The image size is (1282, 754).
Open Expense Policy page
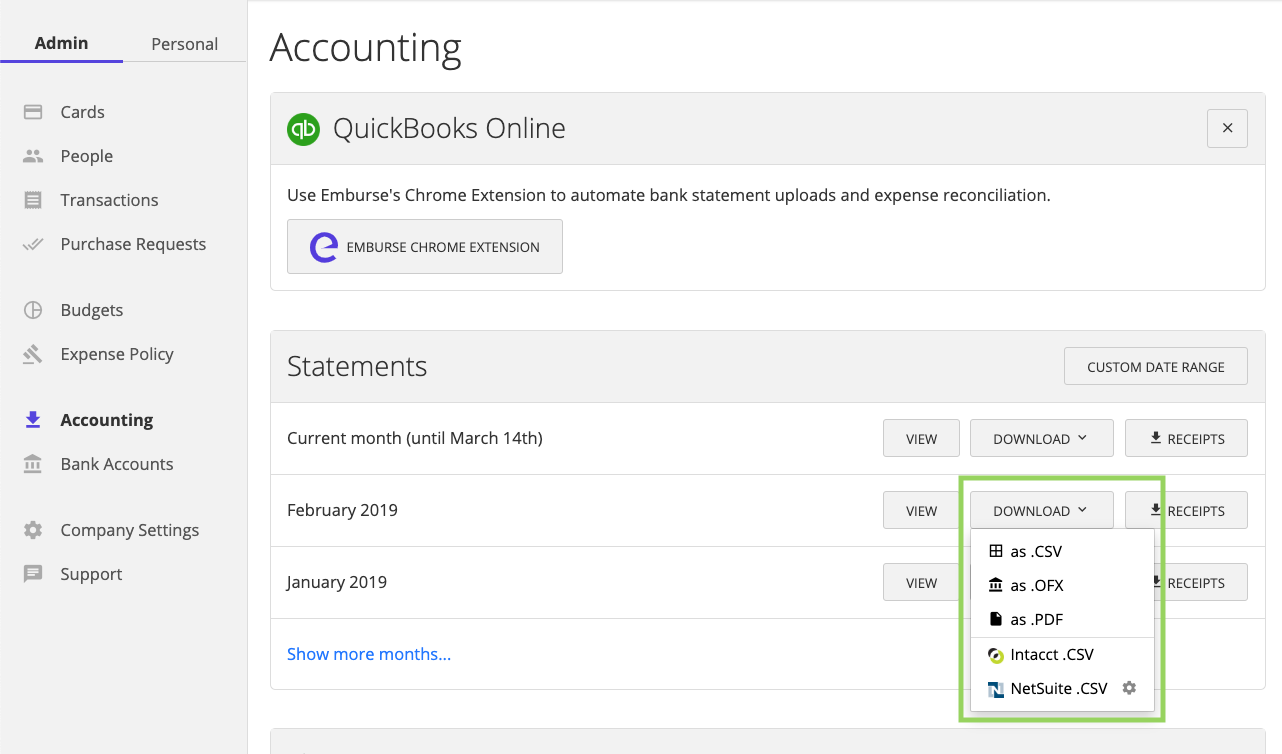117,354
